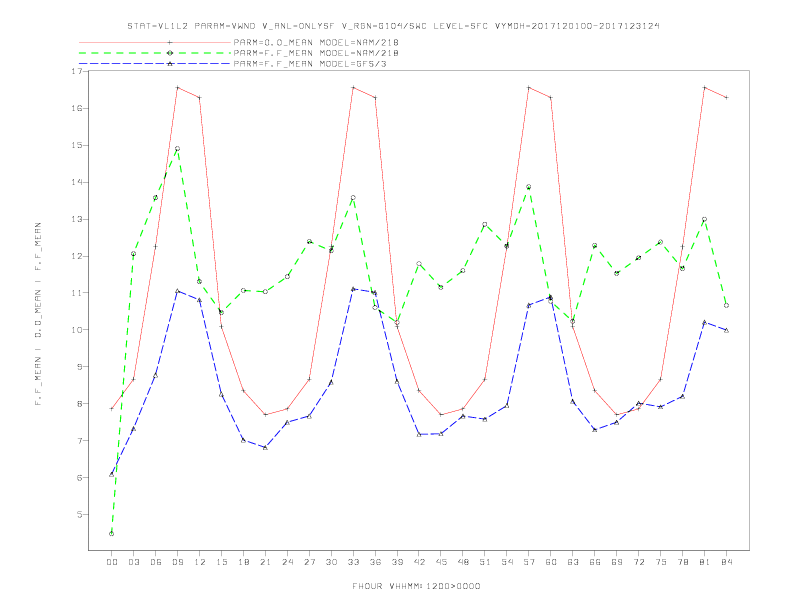Click y-axis tick value 8
Viewport: 792px width, 612px height.
pyautogui.click(x=80, y=403)
